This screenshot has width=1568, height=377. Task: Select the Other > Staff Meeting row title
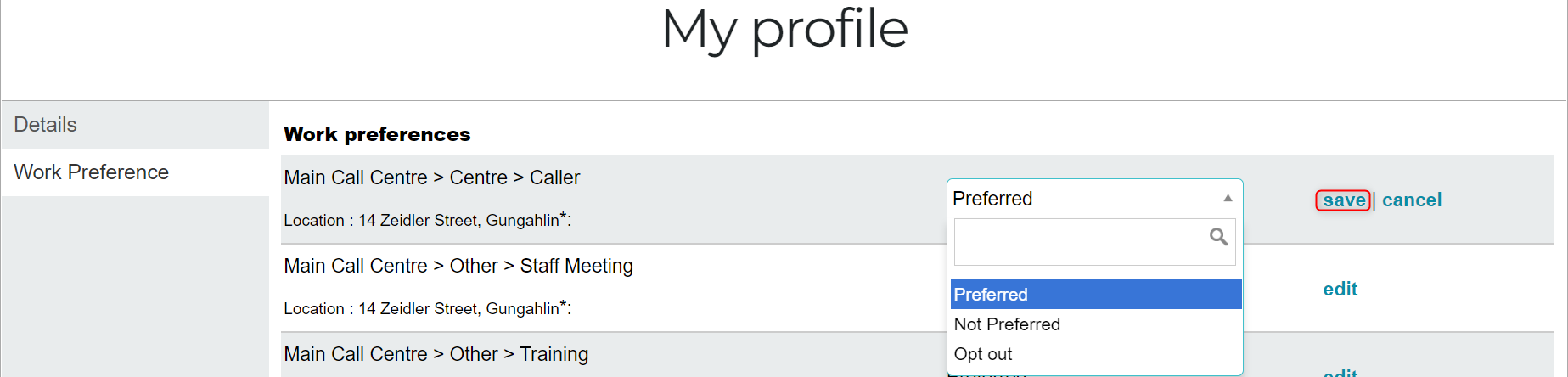tap(458, 266)
